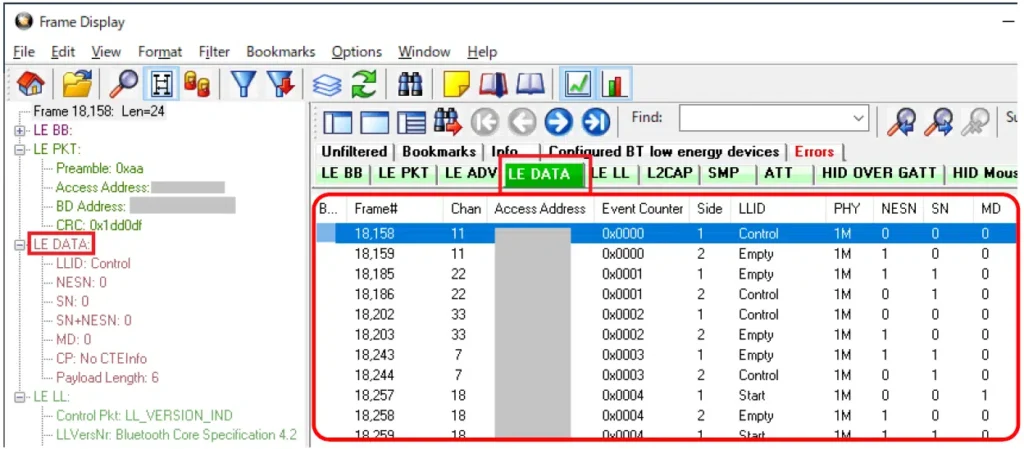The image size is (1024, 449).
Task: Click the blue funnel filter icon
Action: pos(242,85)
